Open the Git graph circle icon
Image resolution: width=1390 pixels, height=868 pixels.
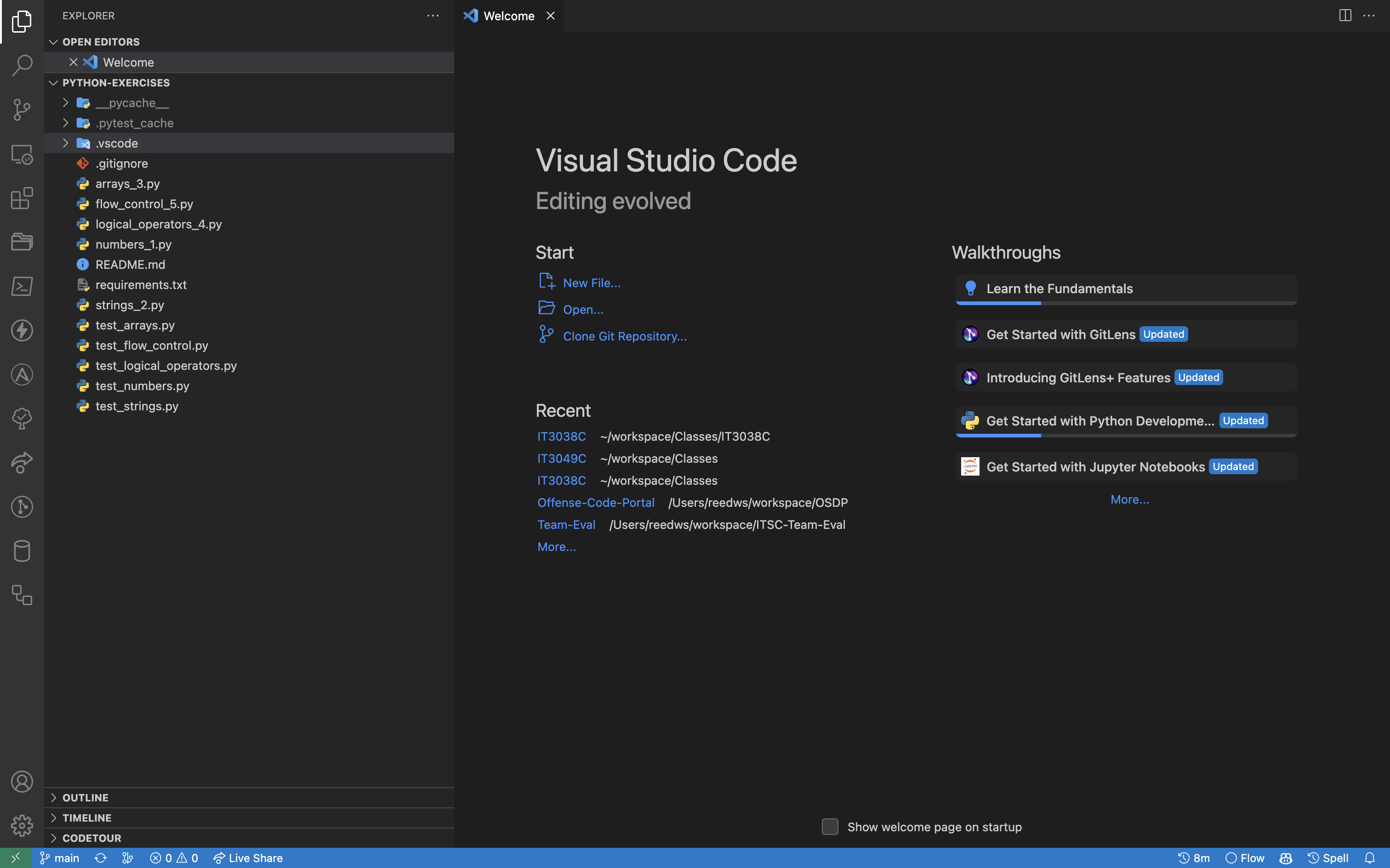pos(22,507)
